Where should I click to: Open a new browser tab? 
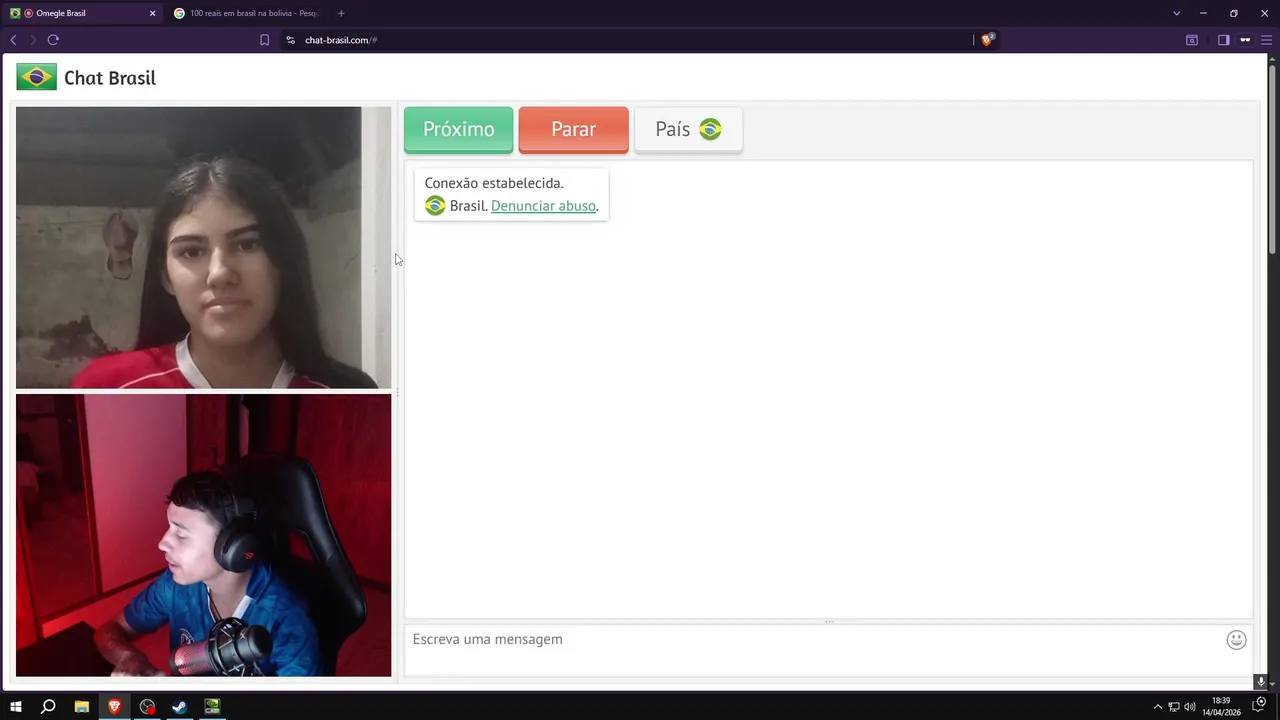point(341,13)
